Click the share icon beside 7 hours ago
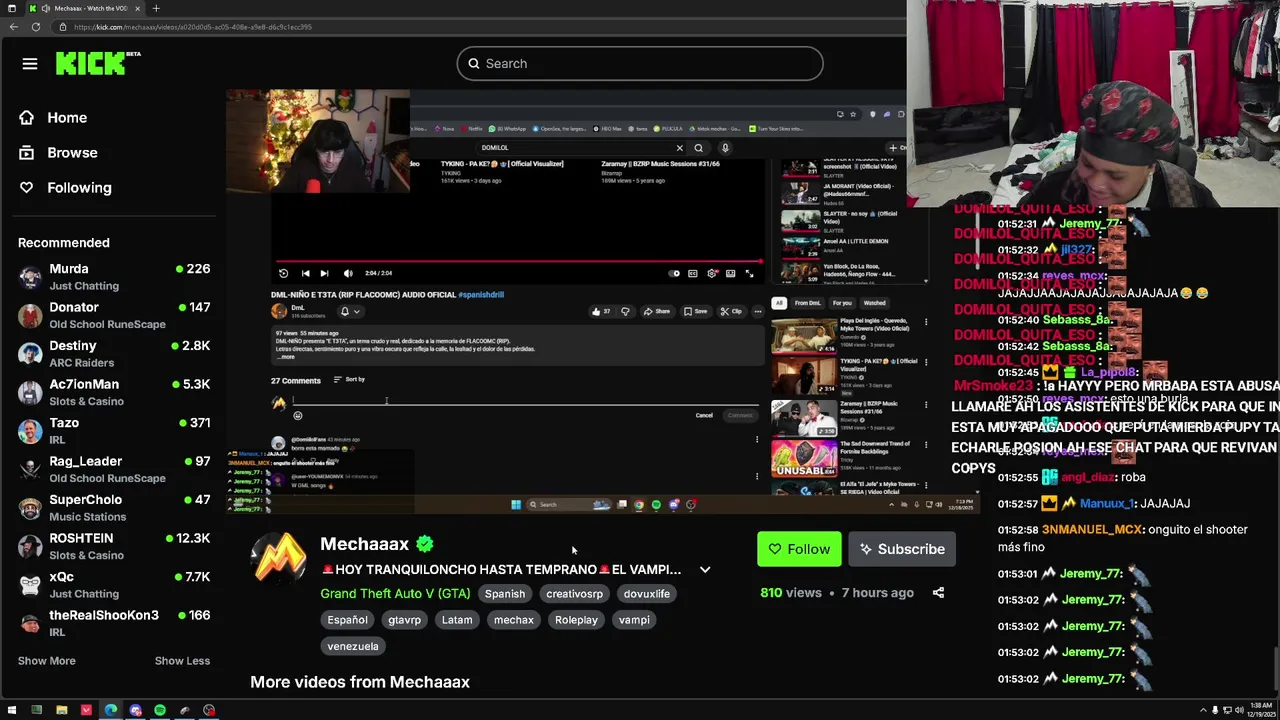 938,593
